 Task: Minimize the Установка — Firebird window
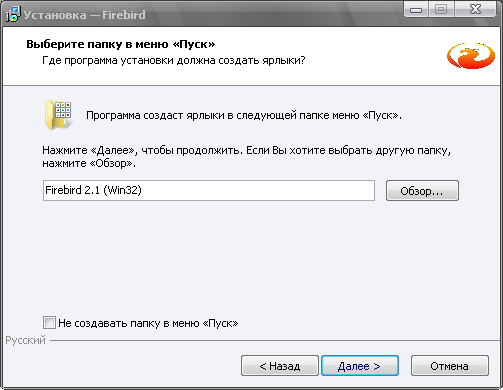click(416, 9)
